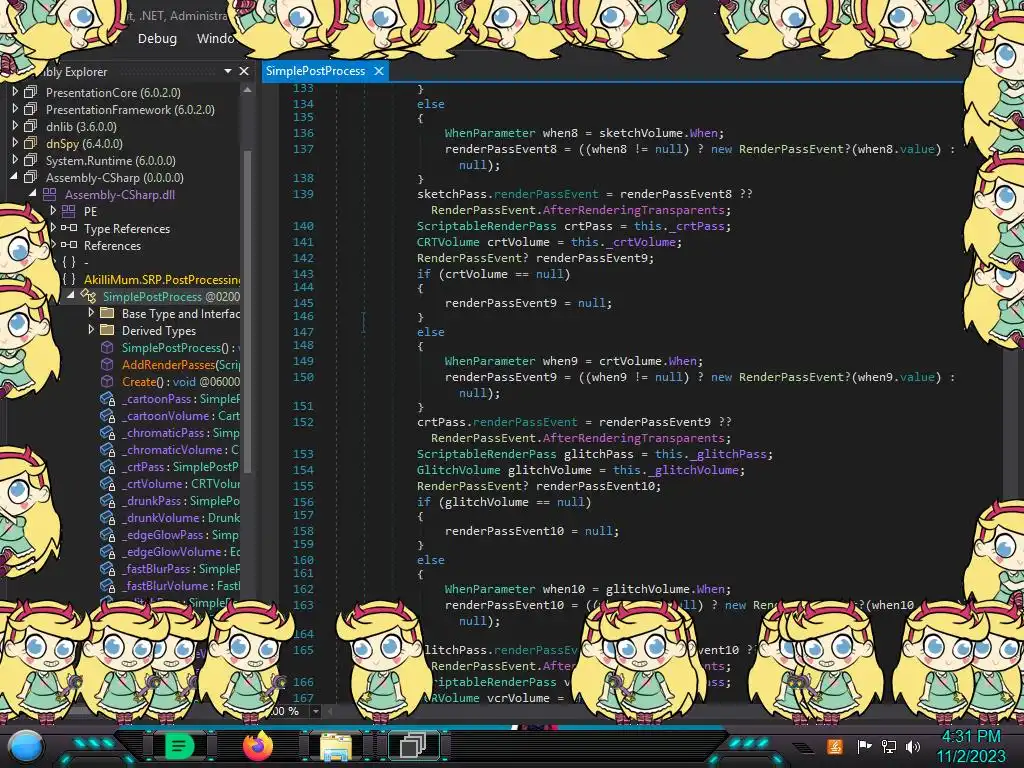Follow the _crtPass reference on line 140

coord(697,226)
